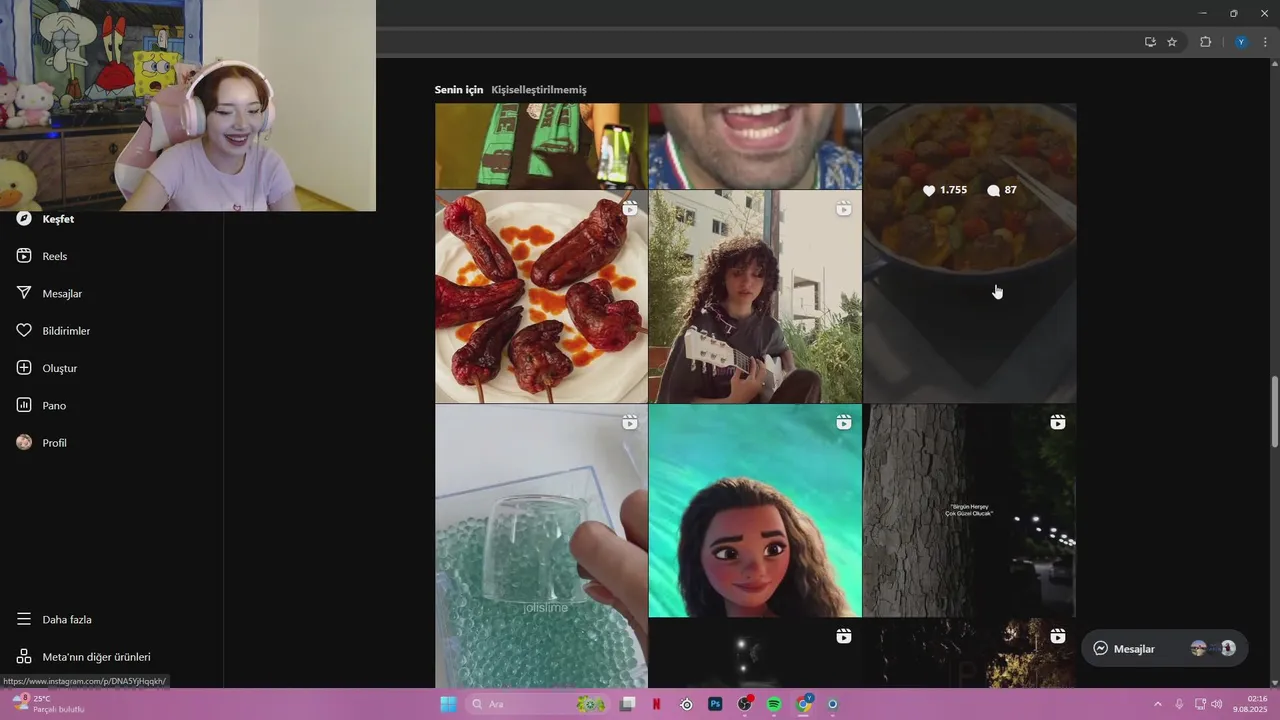Open the tree trunk night quote reel
The height and width of the screenshot is (720, 1280).
[x=969, y=511]
